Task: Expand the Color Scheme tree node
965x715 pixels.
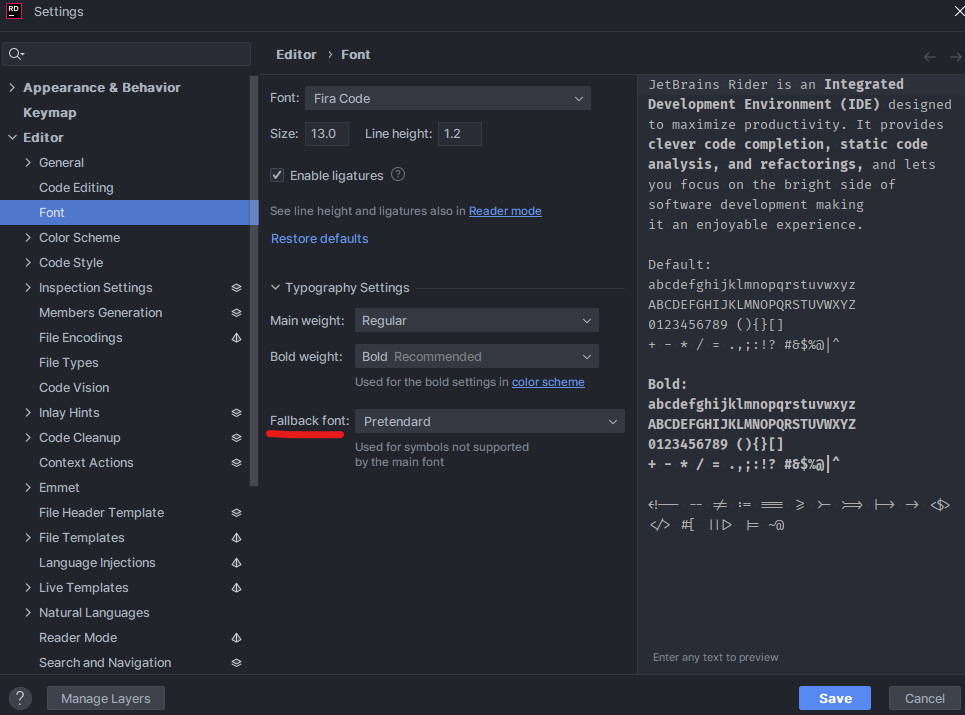Action: (28, 238)
